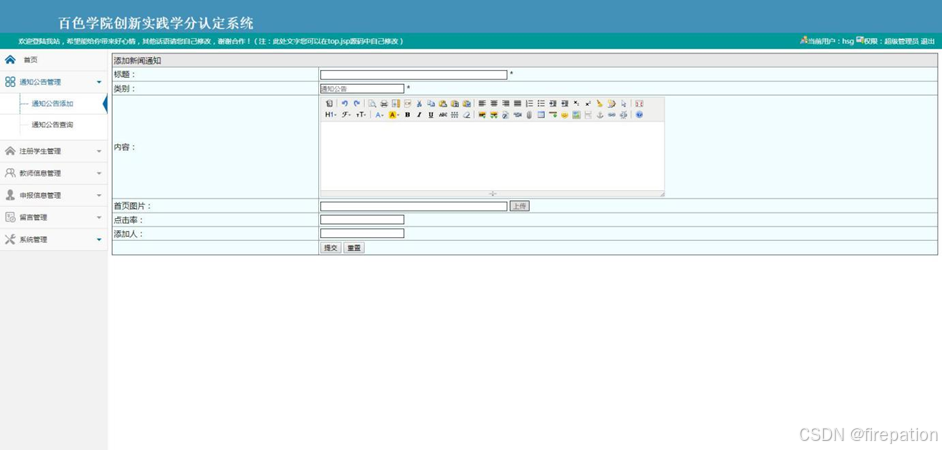942x450 pixels.
Task: Focus 添加人 input field
Action: 362,233
